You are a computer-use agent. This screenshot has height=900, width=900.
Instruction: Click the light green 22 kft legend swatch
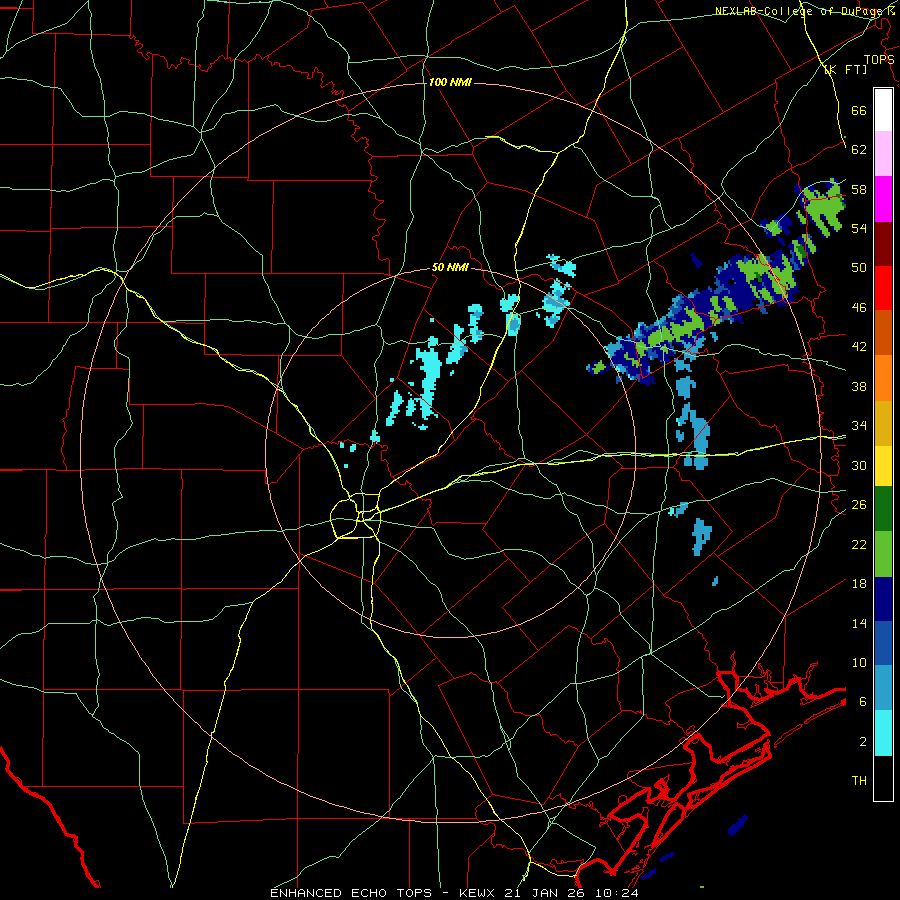pos(883,554)
